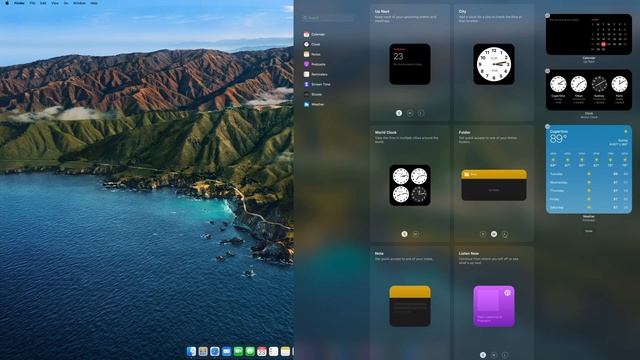This screenshot has height=360, width=640.
Task: Open the Help menu
Action: 94,3
